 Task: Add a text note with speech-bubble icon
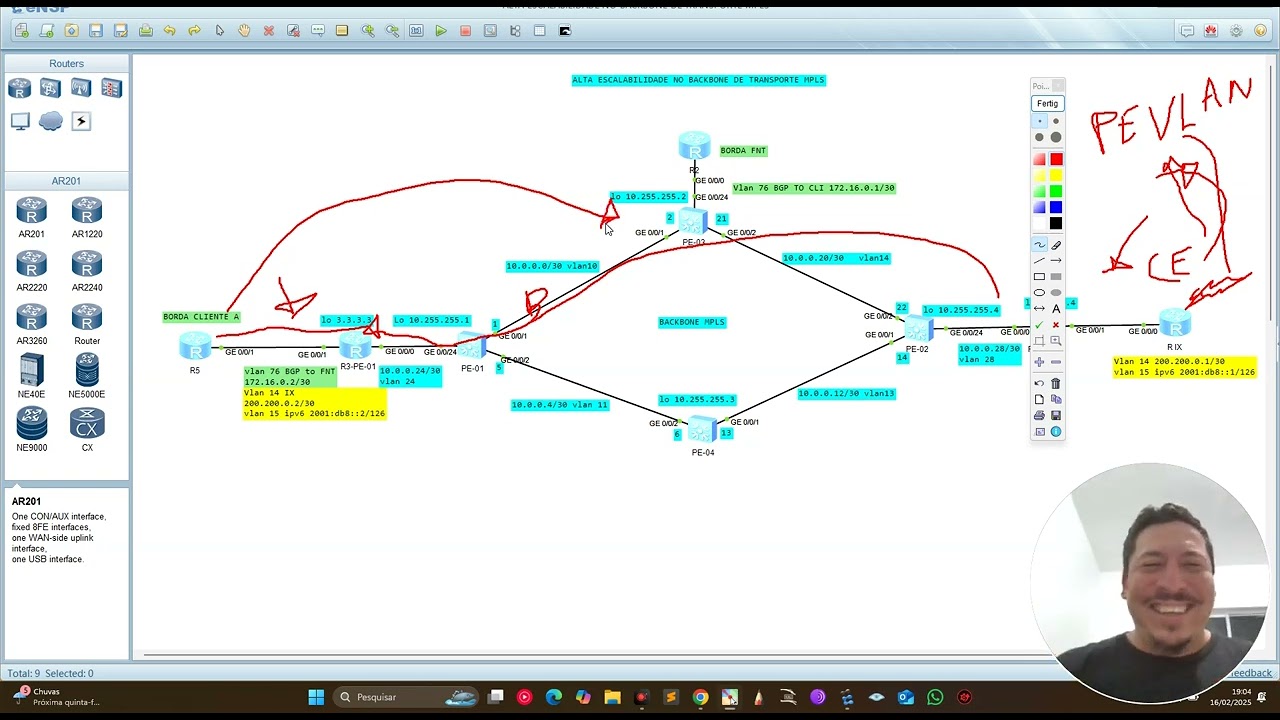pos(318,31)
